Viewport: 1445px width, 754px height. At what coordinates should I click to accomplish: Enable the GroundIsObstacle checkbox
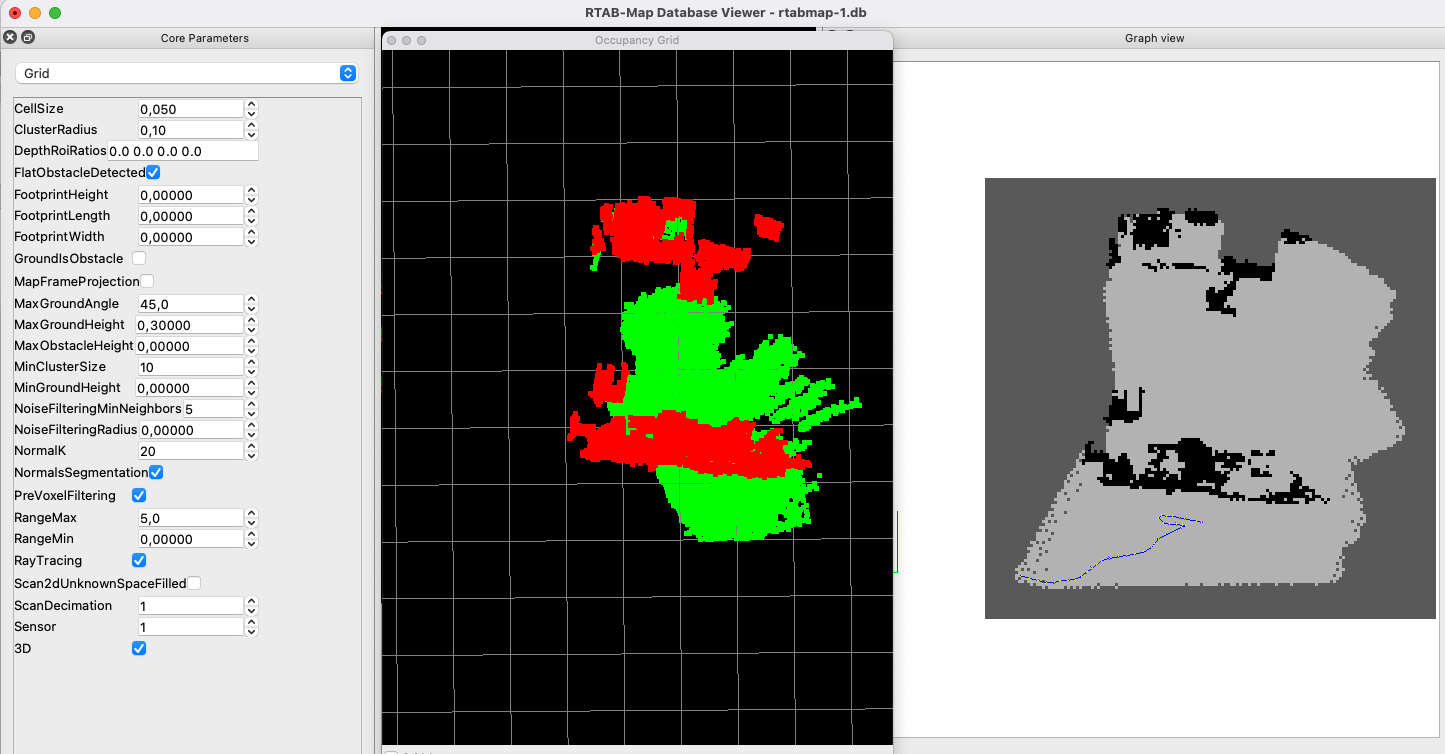pyautogui.click(x=138, y=258)
